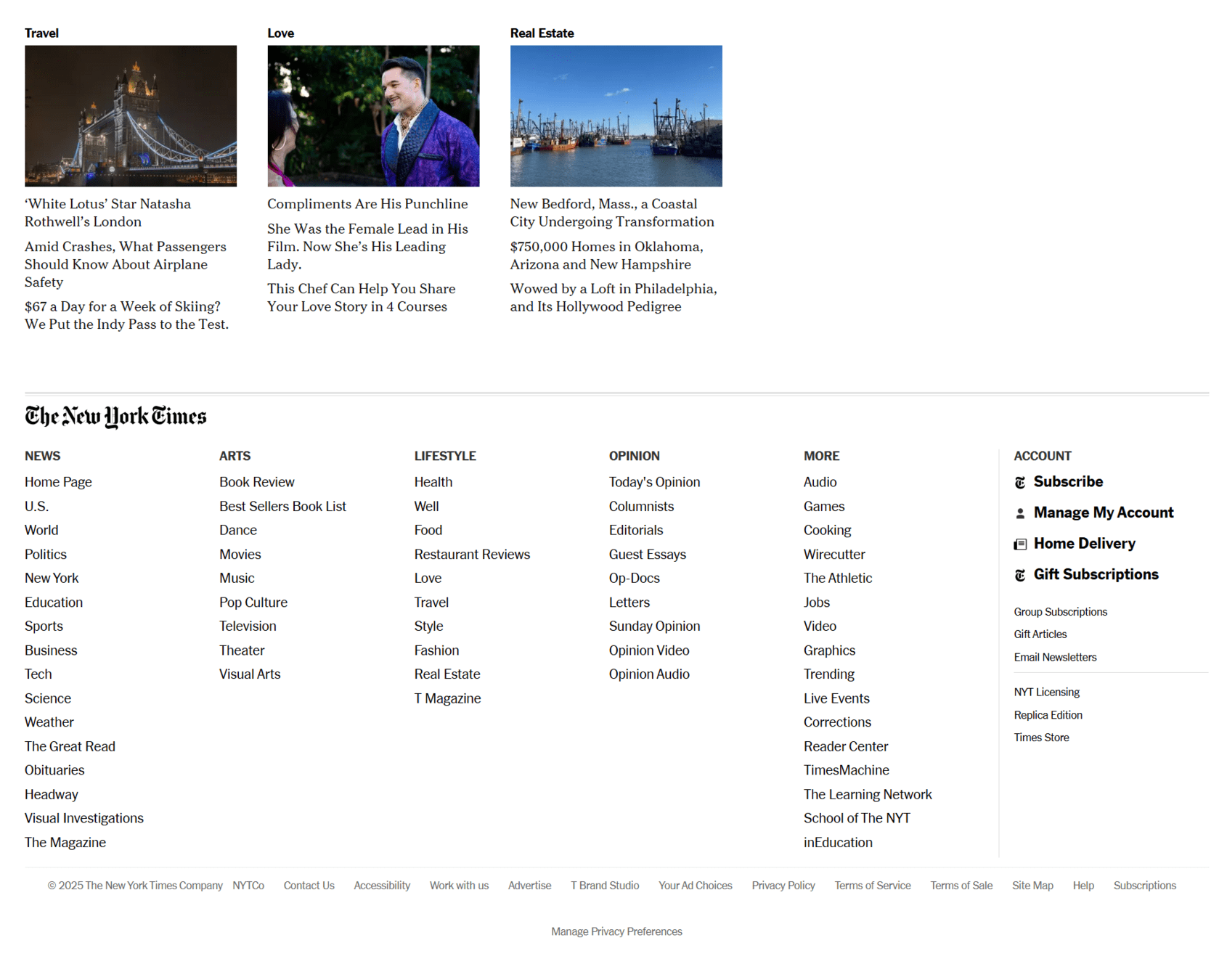The width and height of the screenshot is (1227, 980).
Task: Select Politics in the News column
Action: point(46,555)
